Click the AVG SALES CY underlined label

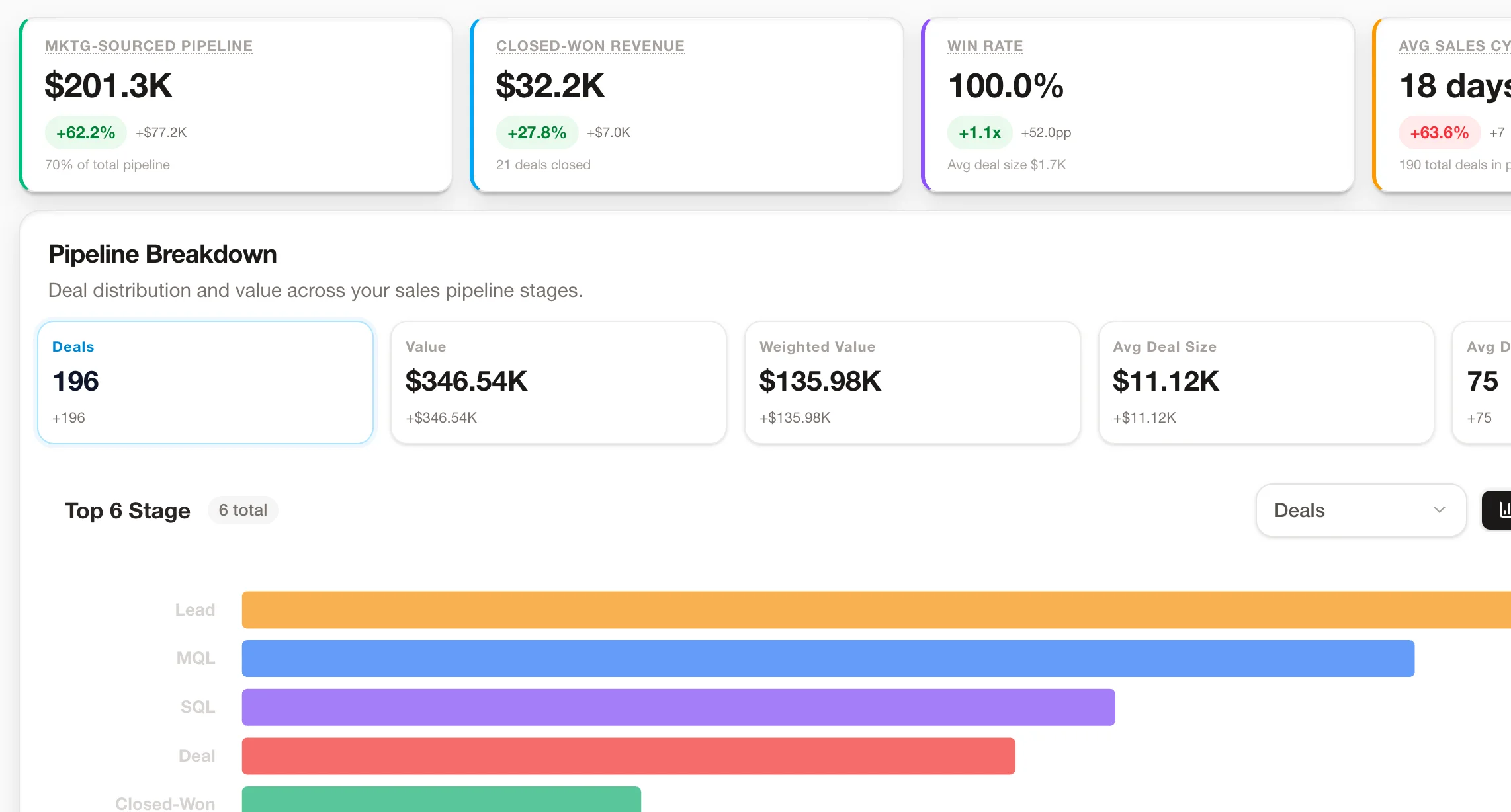[1454, 46]
